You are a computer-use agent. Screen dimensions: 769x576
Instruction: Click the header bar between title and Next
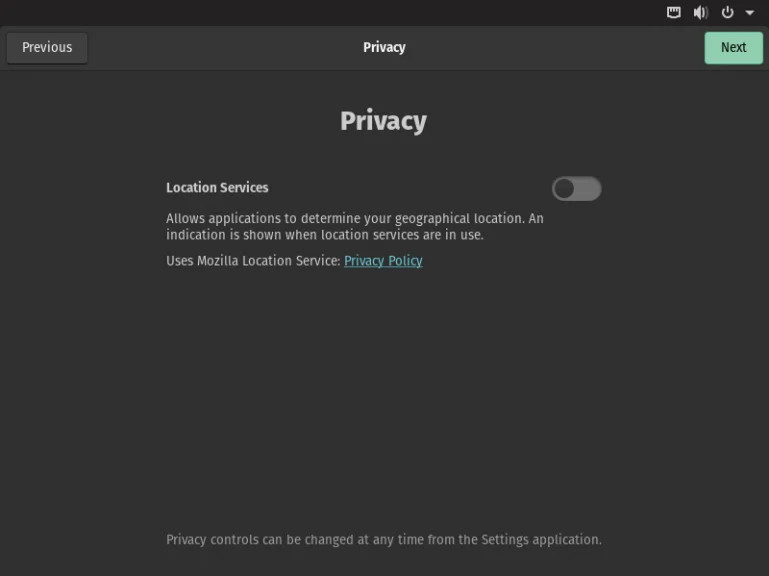pyautogui.click(x=550, y=48)
